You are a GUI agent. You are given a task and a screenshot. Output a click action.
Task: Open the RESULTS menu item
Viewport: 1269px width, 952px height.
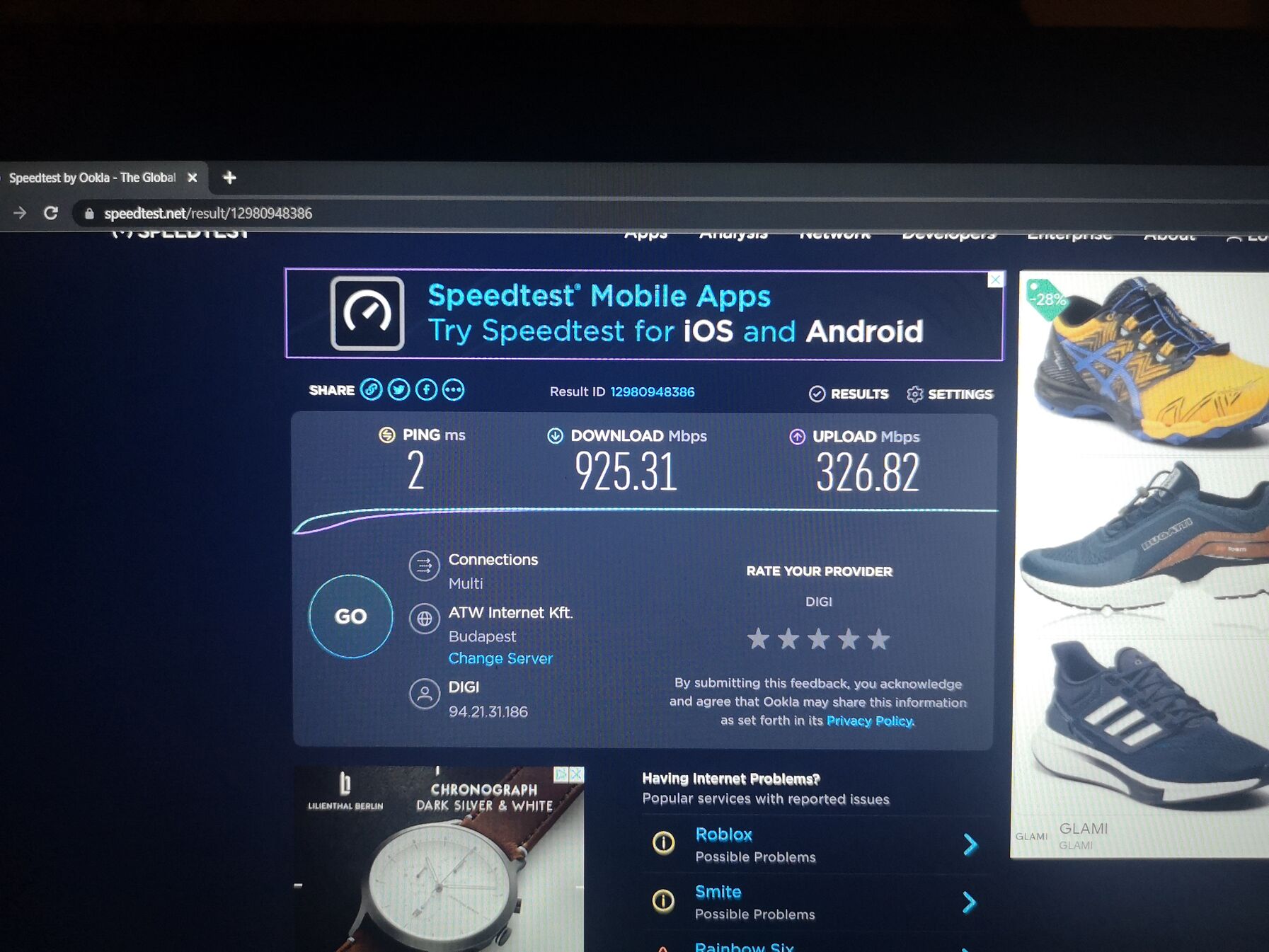point(849,394)
